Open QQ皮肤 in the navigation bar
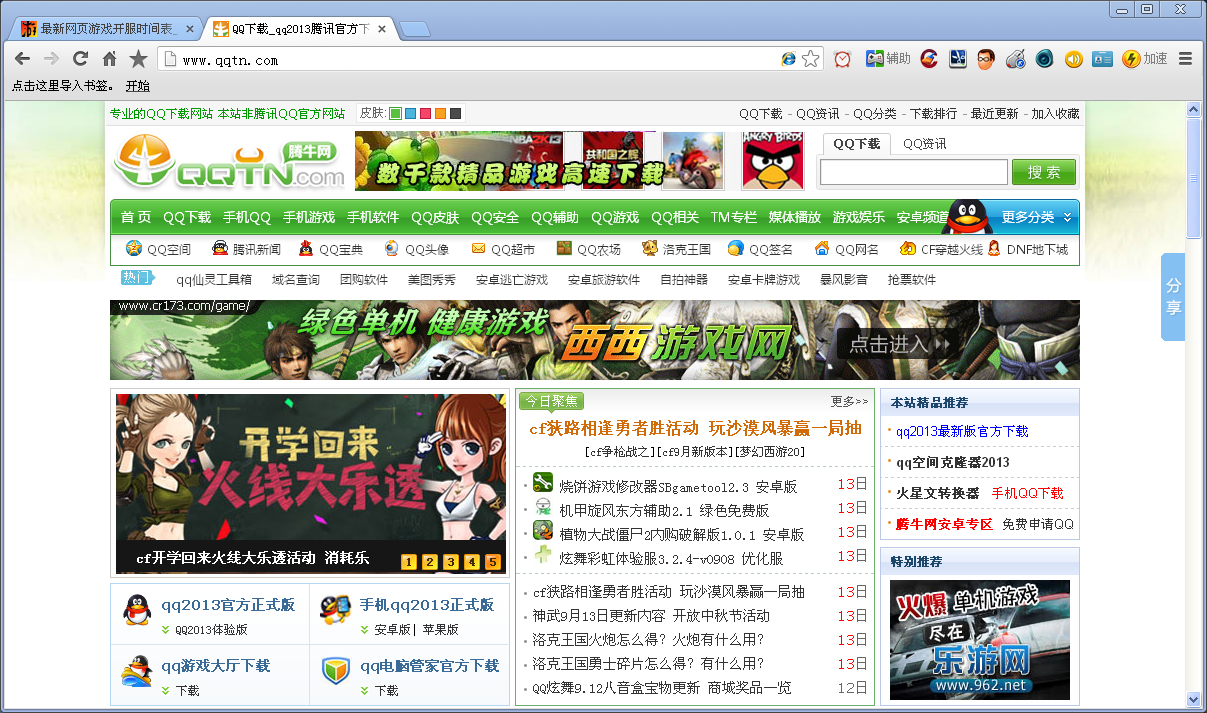 click(x=435, y=217)
